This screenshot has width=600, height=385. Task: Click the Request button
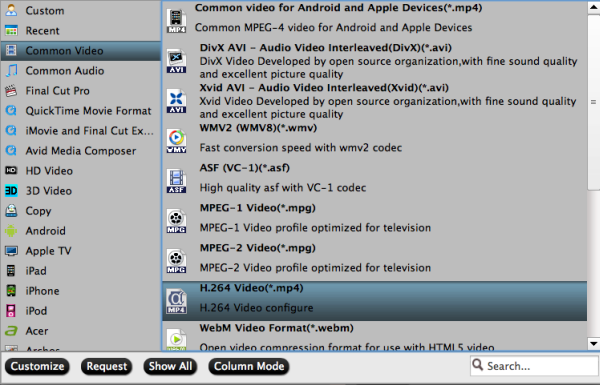(106, 366)
